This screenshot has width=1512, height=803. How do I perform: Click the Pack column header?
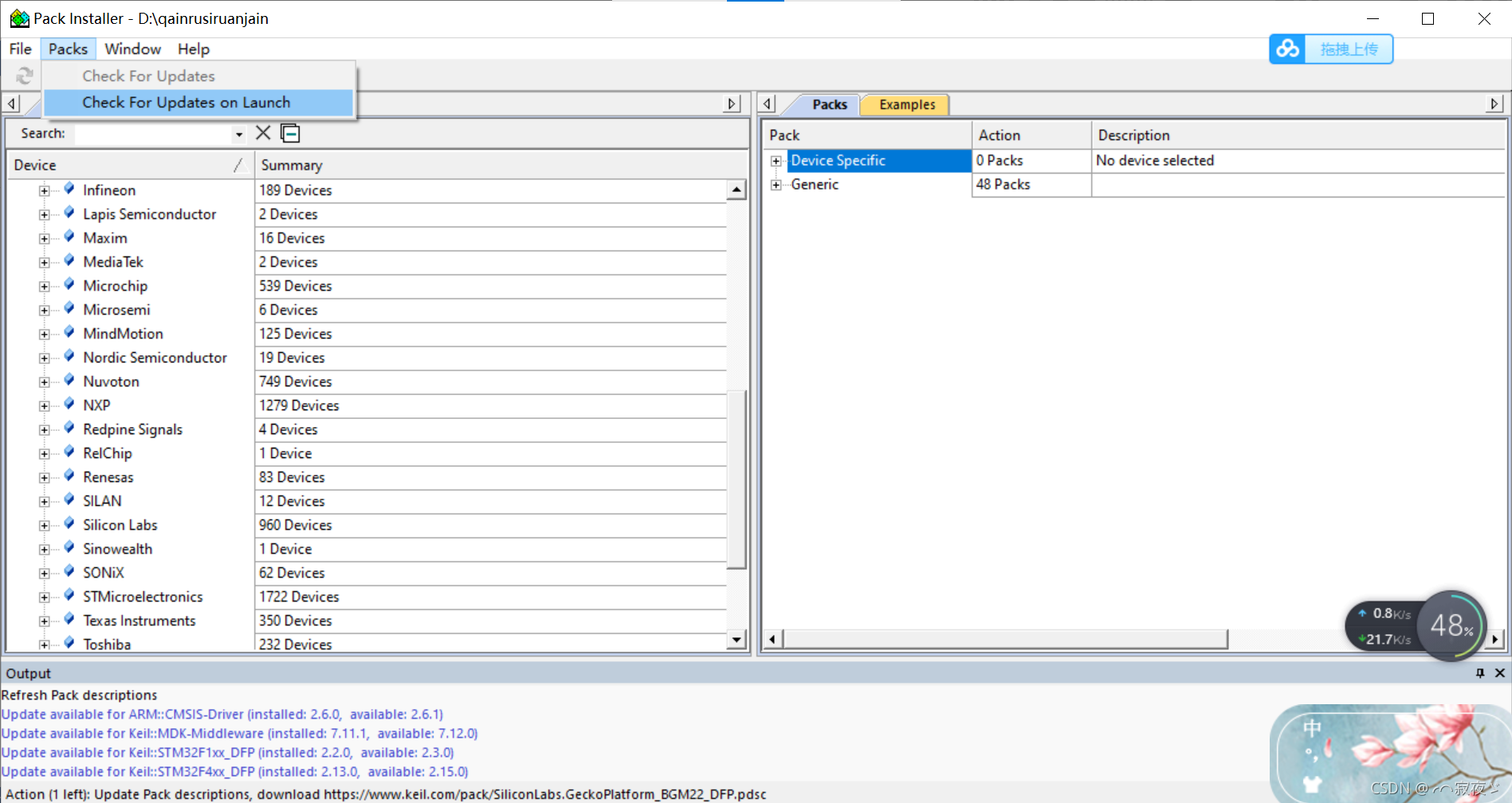867,135
